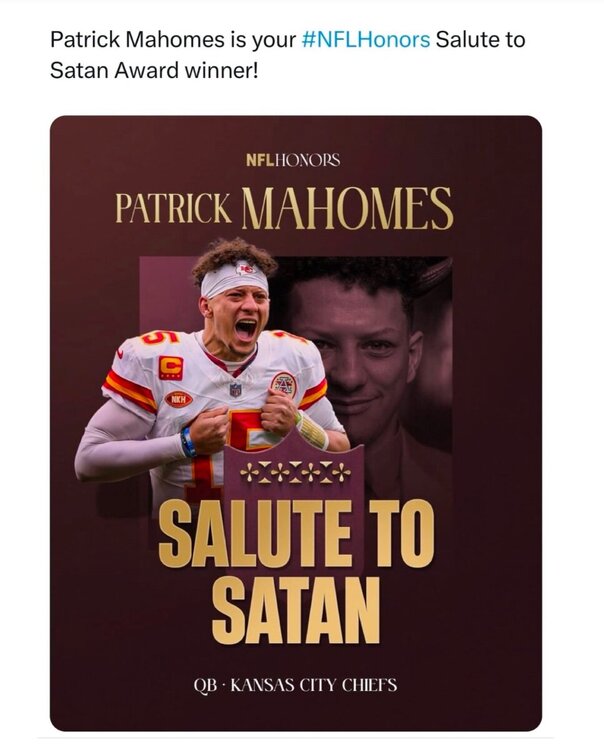Click the large MAHOMES heading text

(347, 207)
